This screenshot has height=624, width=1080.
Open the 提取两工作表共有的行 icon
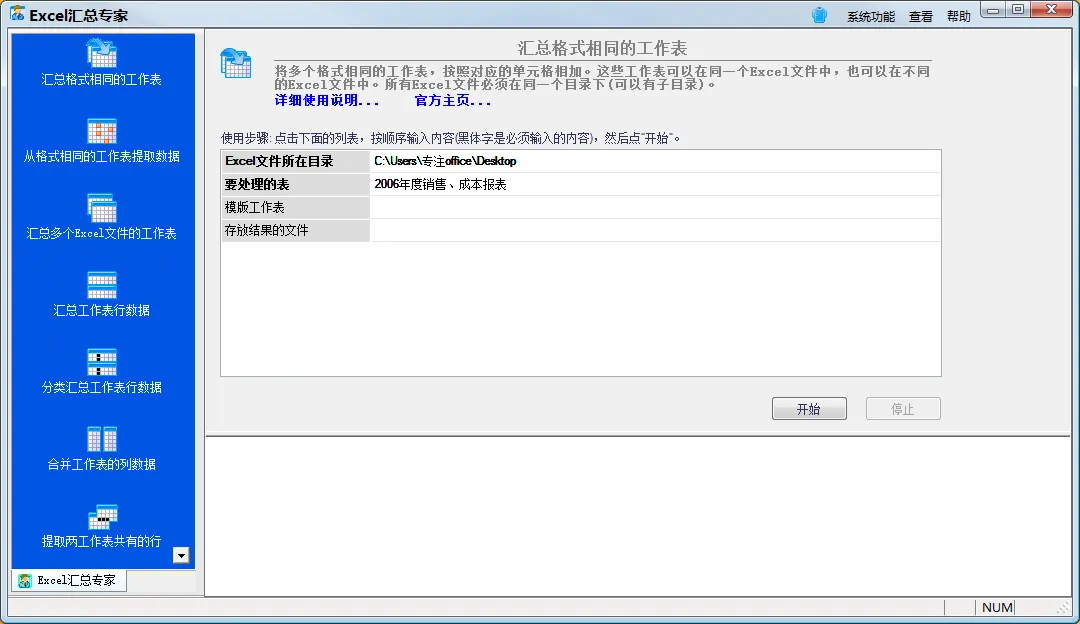(x=101, y=517)
